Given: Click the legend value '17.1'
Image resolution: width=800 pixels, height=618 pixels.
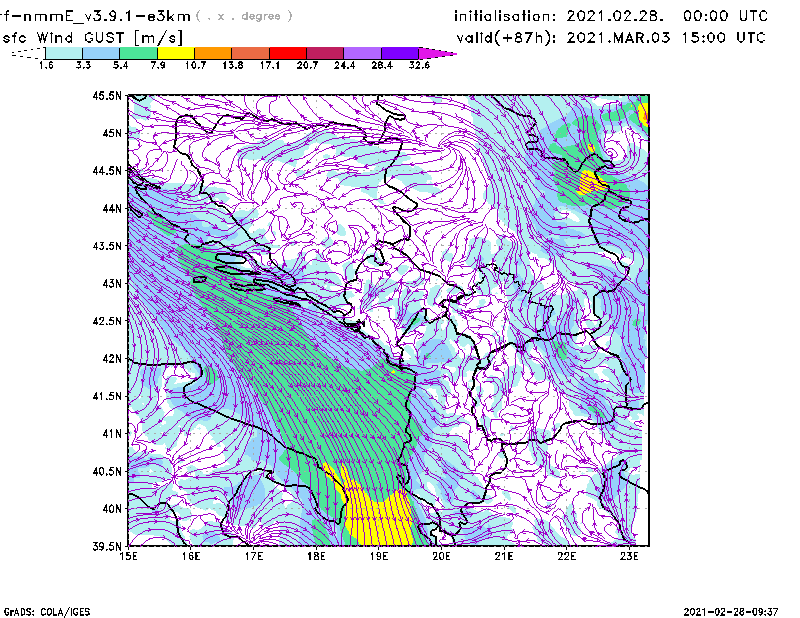Looking at the screenshot, I should pyautogui.click(x=270, y=65).
